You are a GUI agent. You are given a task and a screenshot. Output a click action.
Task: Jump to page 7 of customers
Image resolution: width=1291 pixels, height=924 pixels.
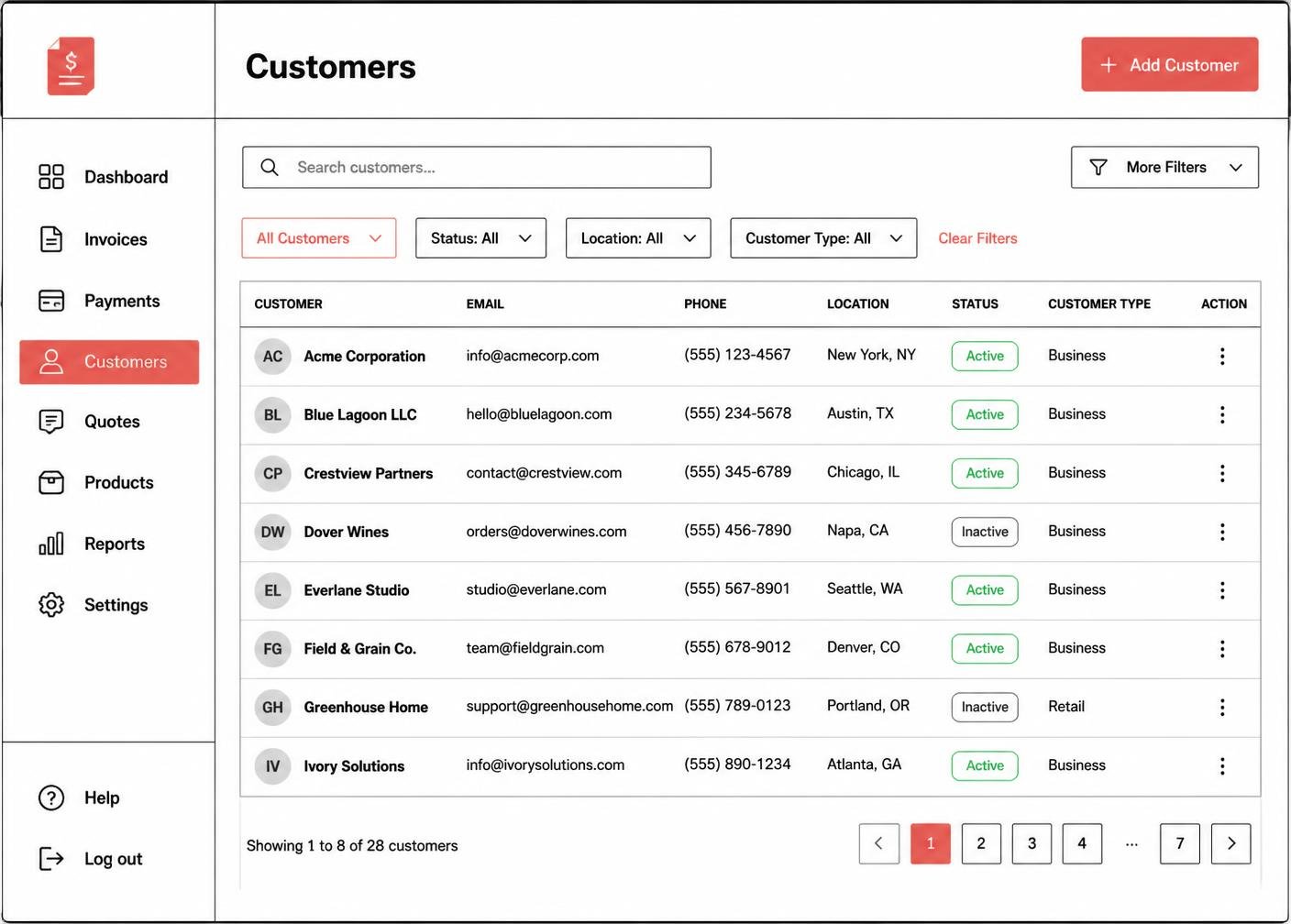click(1180, 843)
